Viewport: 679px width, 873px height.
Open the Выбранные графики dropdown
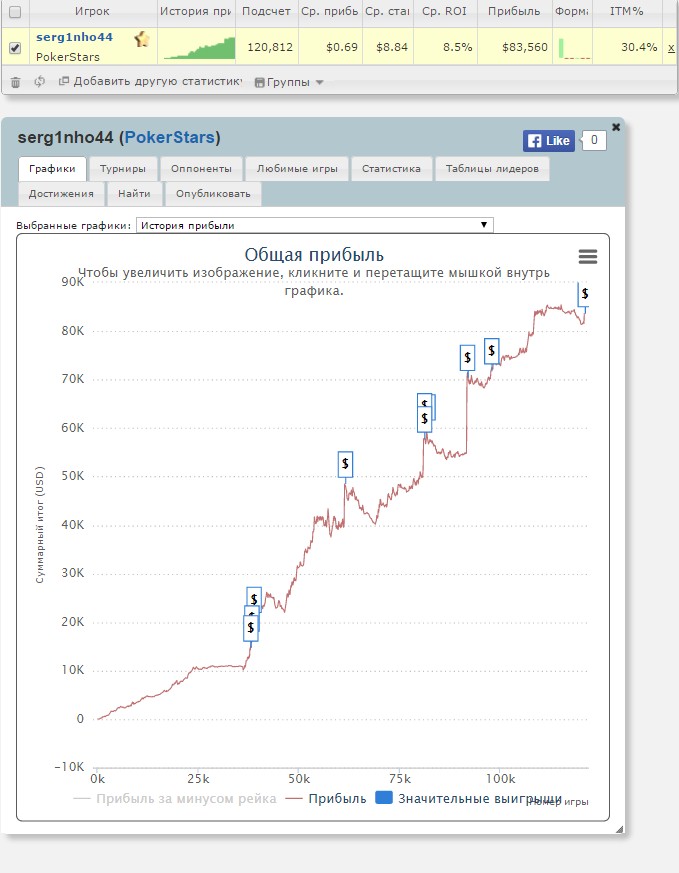314,225
